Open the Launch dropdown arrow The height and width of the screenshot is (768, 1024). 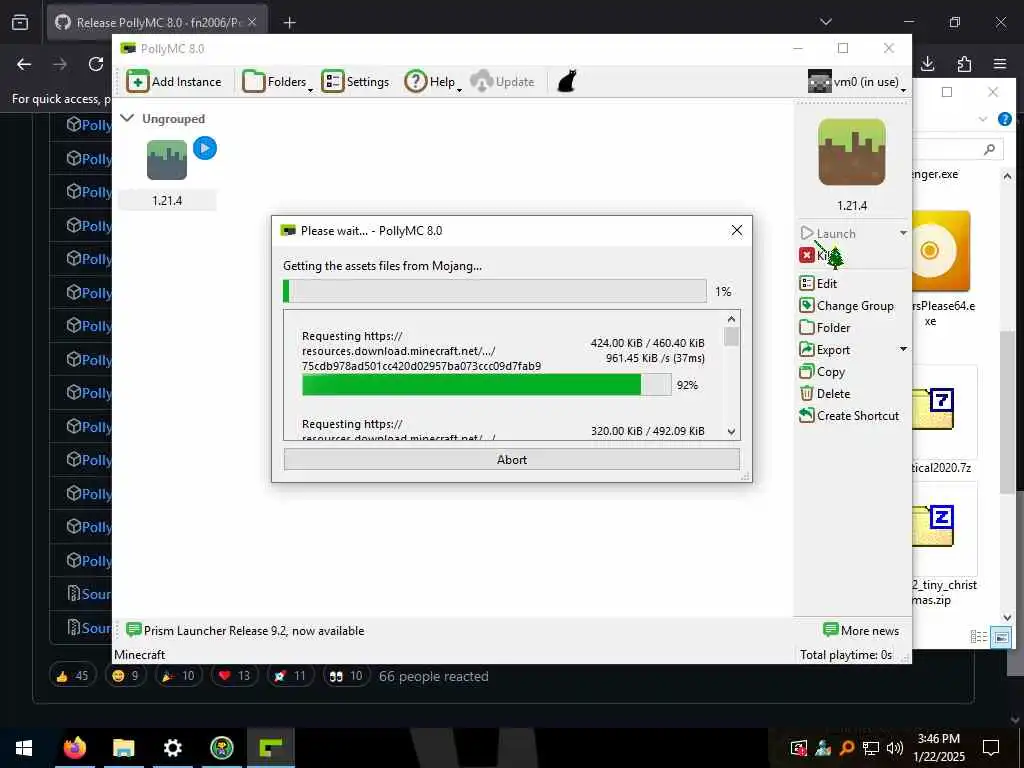pos(903,233)
